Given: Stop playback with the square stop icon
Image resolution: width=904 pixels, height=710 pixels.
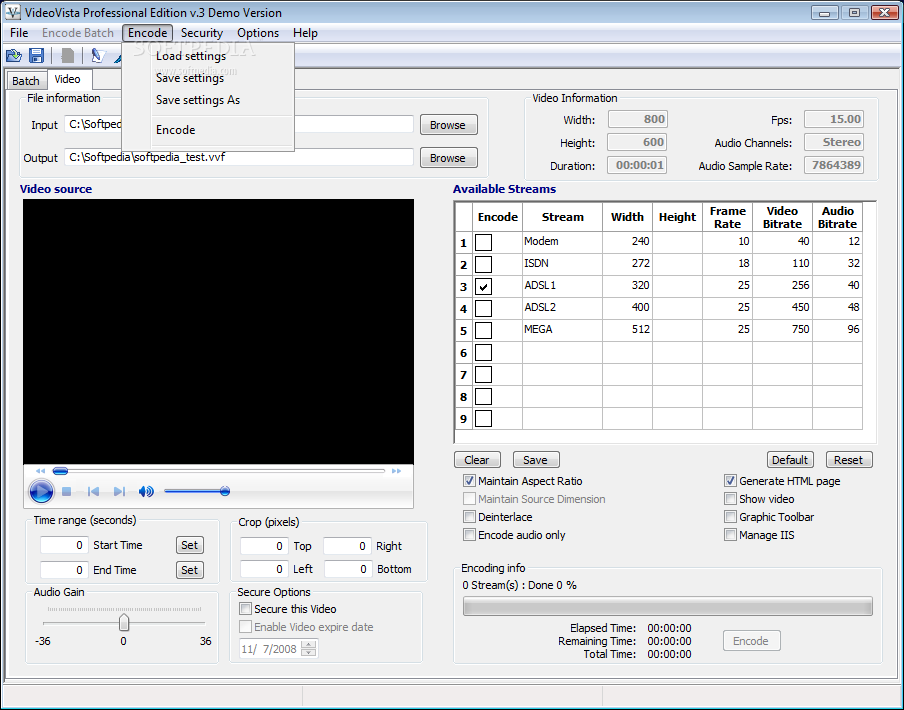Looking at the screenshot, I should pos(66,492).
